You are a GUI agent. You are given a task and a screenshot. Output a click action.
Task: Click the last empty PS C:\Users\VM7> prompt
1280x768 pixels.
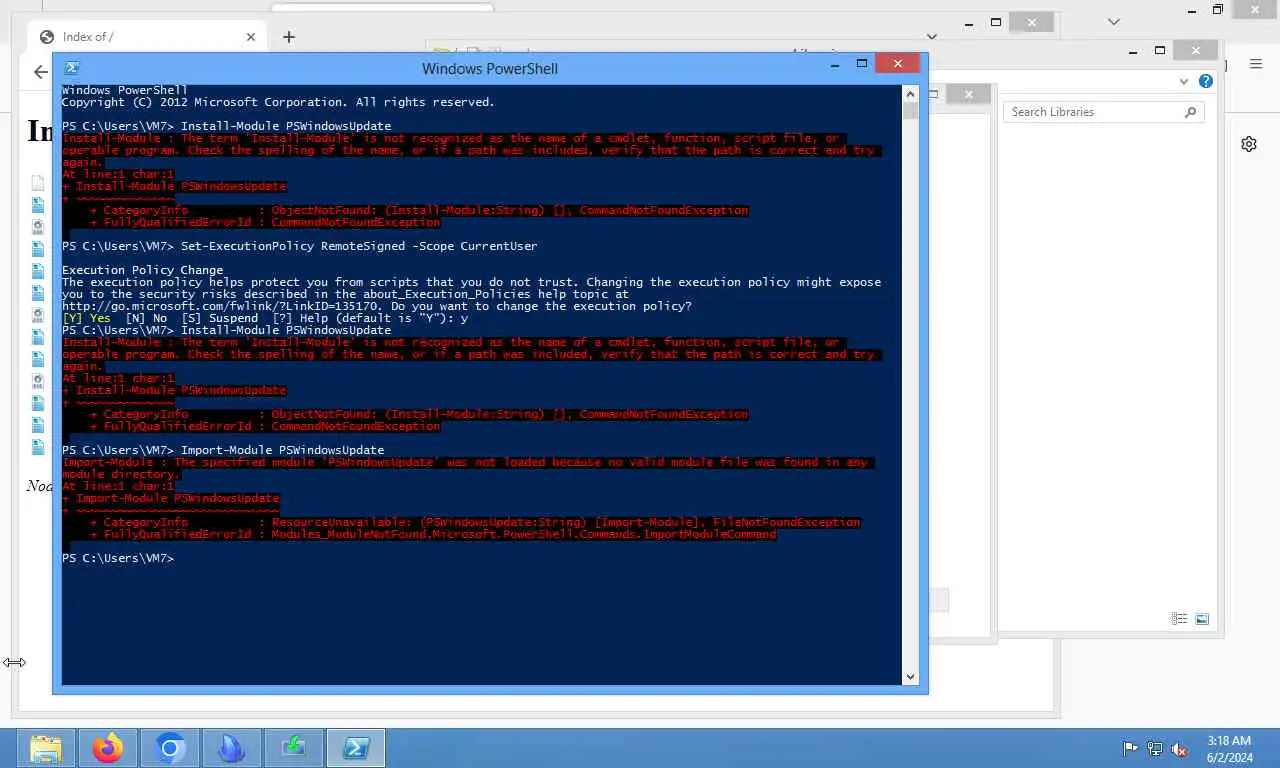pyautogui.click(x=118, y=558)
